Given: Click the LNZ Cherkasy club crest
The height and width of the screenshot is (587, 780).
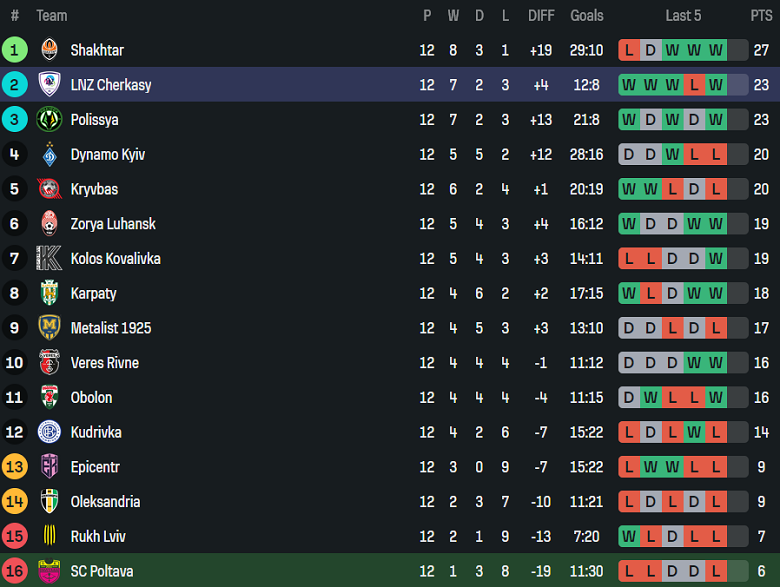Looking at the screenshot, I should pos(49,85).
